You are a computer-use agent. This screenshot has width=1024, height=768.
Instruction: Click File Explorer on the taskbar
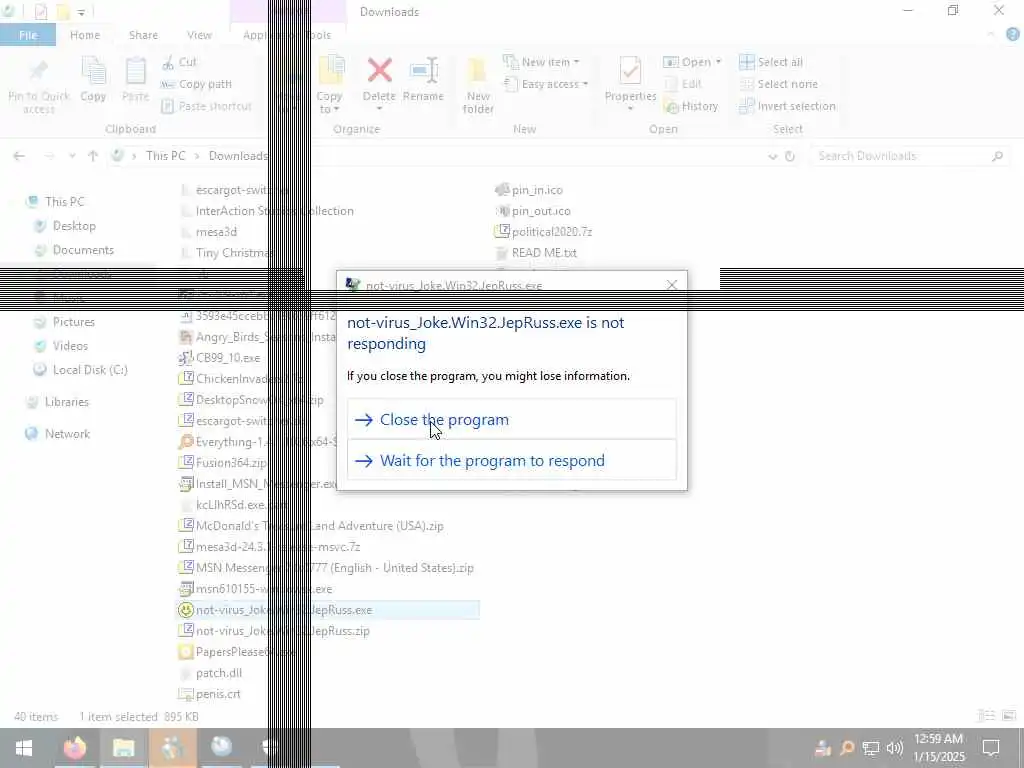(x=123, y=748)
